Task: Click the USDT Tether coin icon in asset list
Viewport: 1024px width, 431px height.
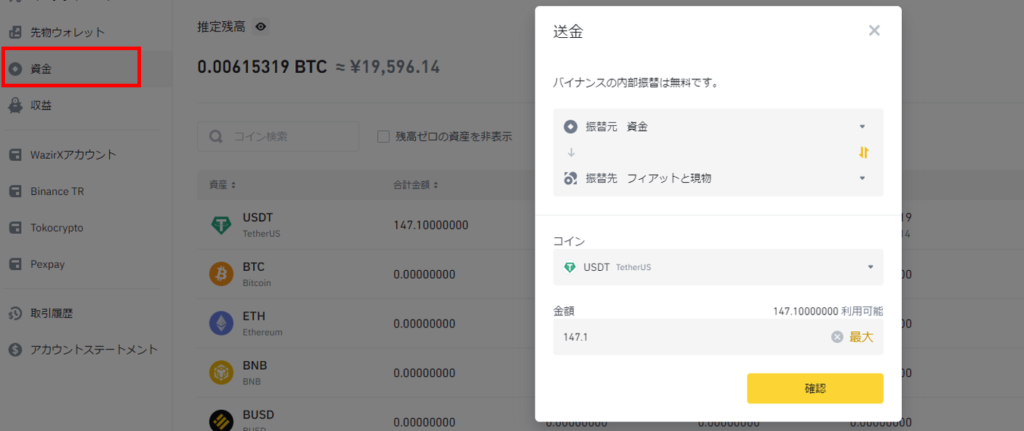Action: [x=221, y=226]
